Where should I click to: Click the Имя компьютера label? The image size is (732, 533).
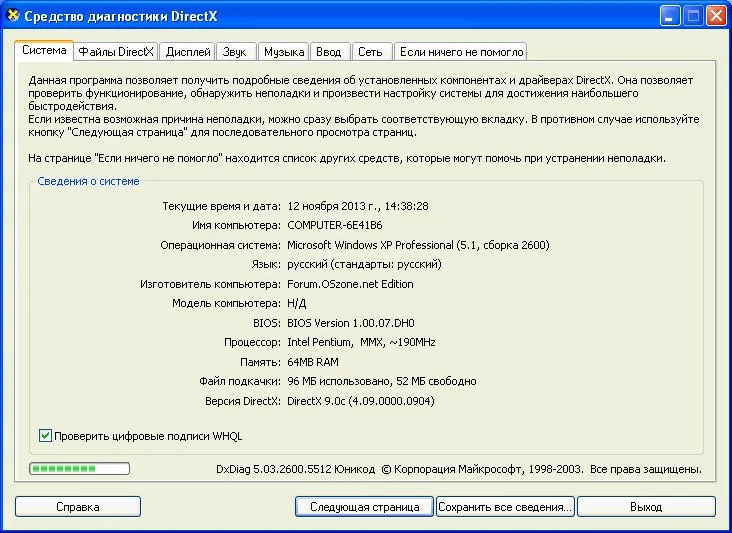point(236,225)
